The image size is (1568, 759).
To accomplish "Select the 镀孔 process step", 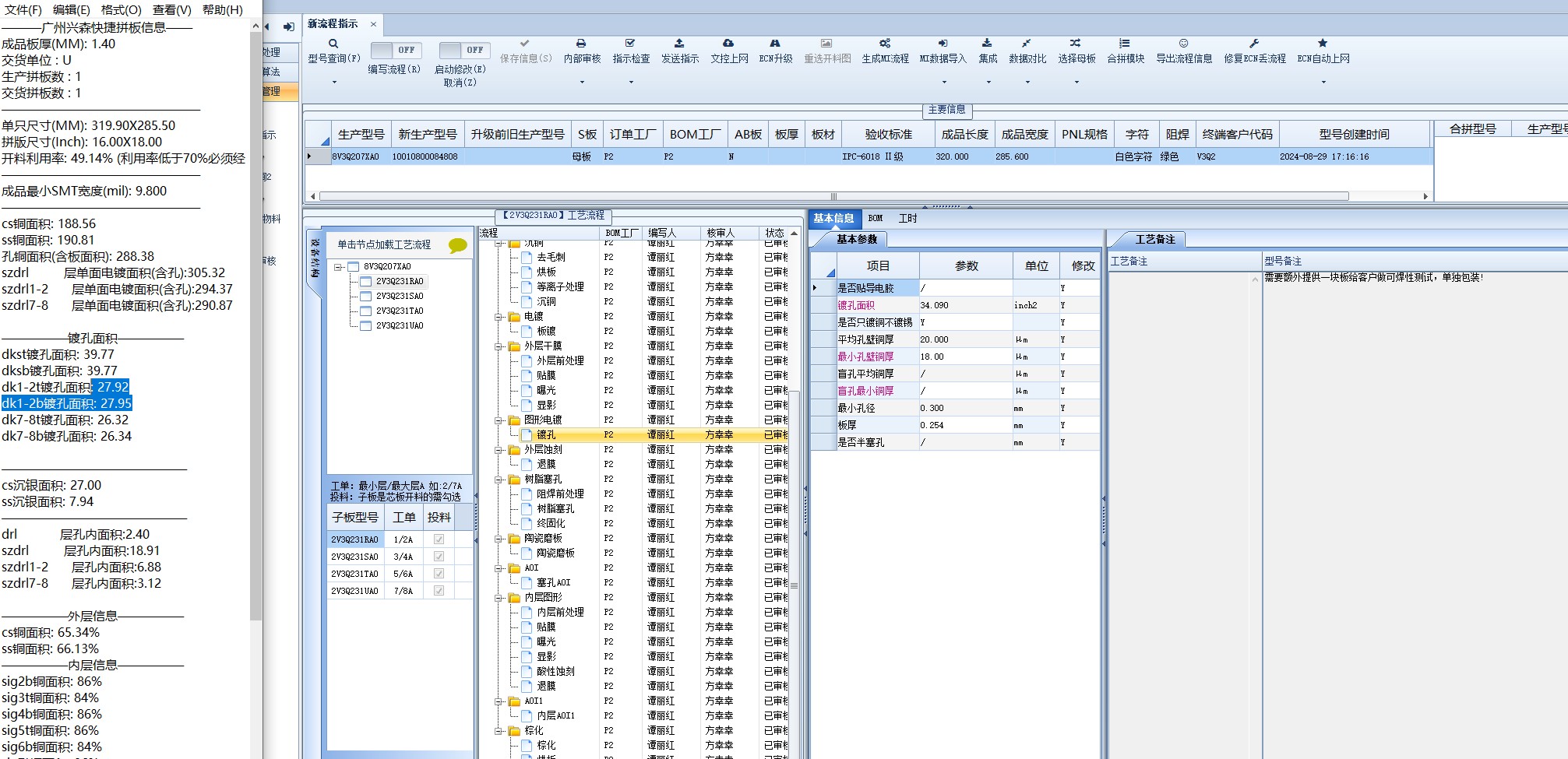I will (546, 435).
